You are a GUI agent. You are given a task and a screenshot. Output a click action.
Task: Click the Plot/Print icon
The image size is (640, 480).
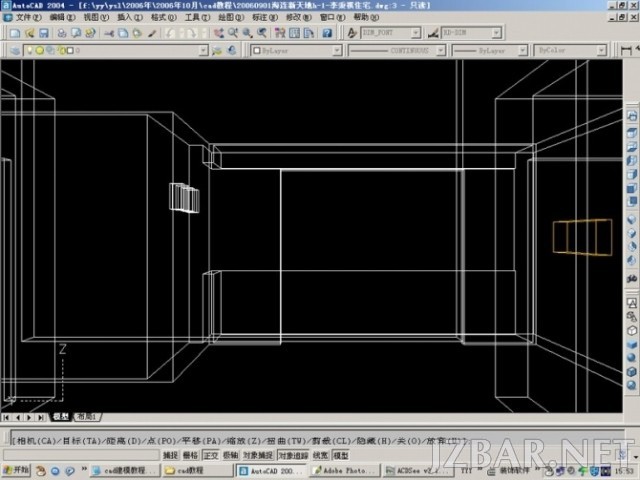coord(62,33)
